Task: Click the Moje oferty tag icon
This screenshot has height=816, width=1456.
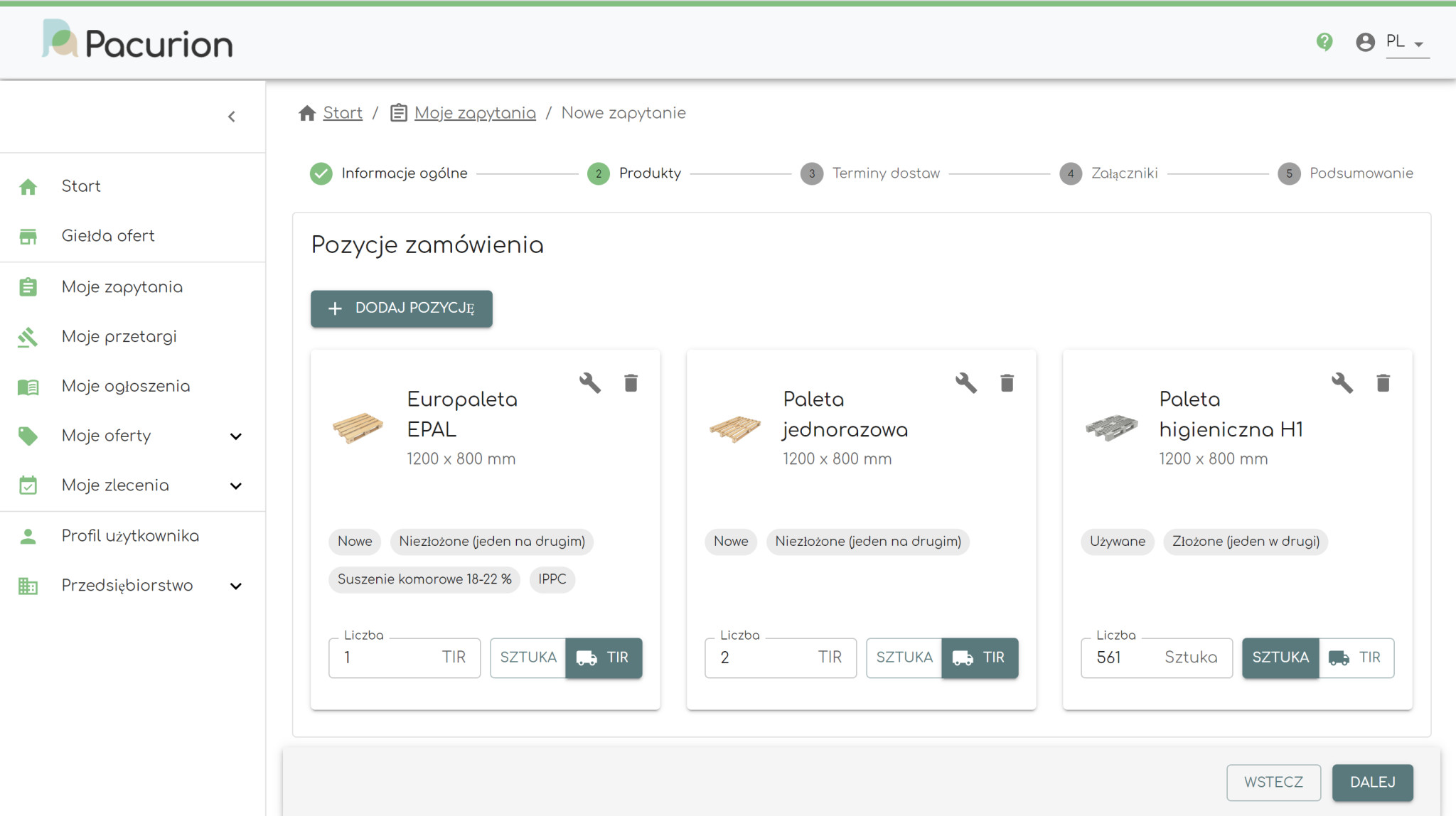Action: coord(28,436)
